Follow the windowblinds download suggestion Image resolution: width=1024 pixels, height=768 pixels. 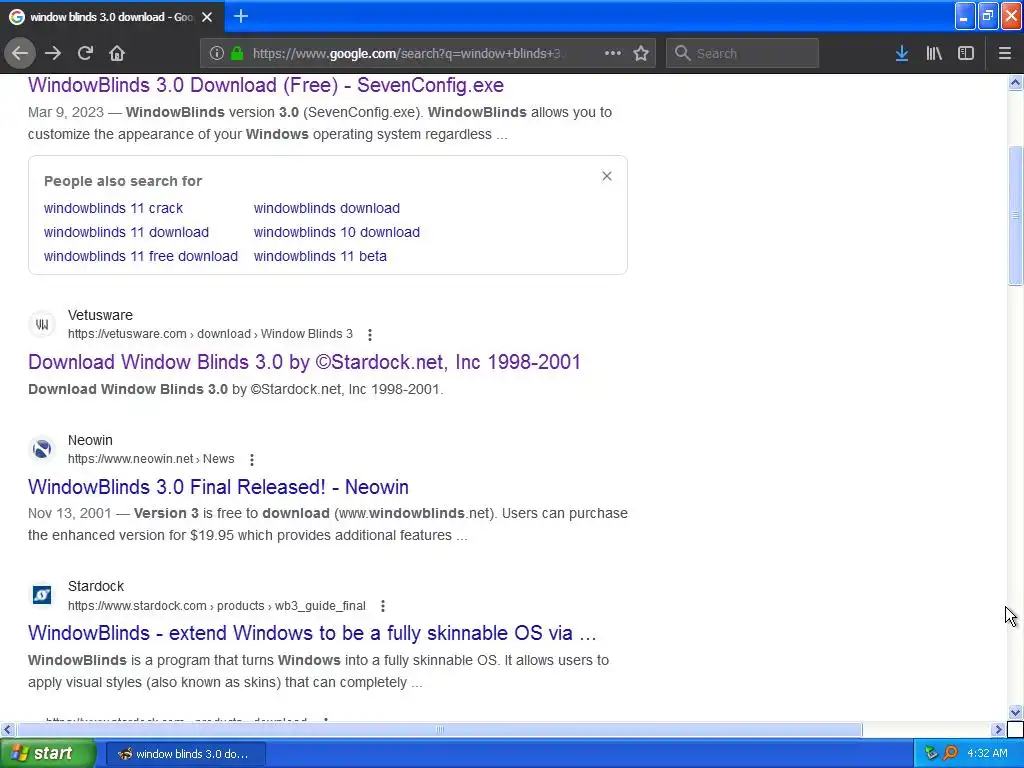(327, 208)
